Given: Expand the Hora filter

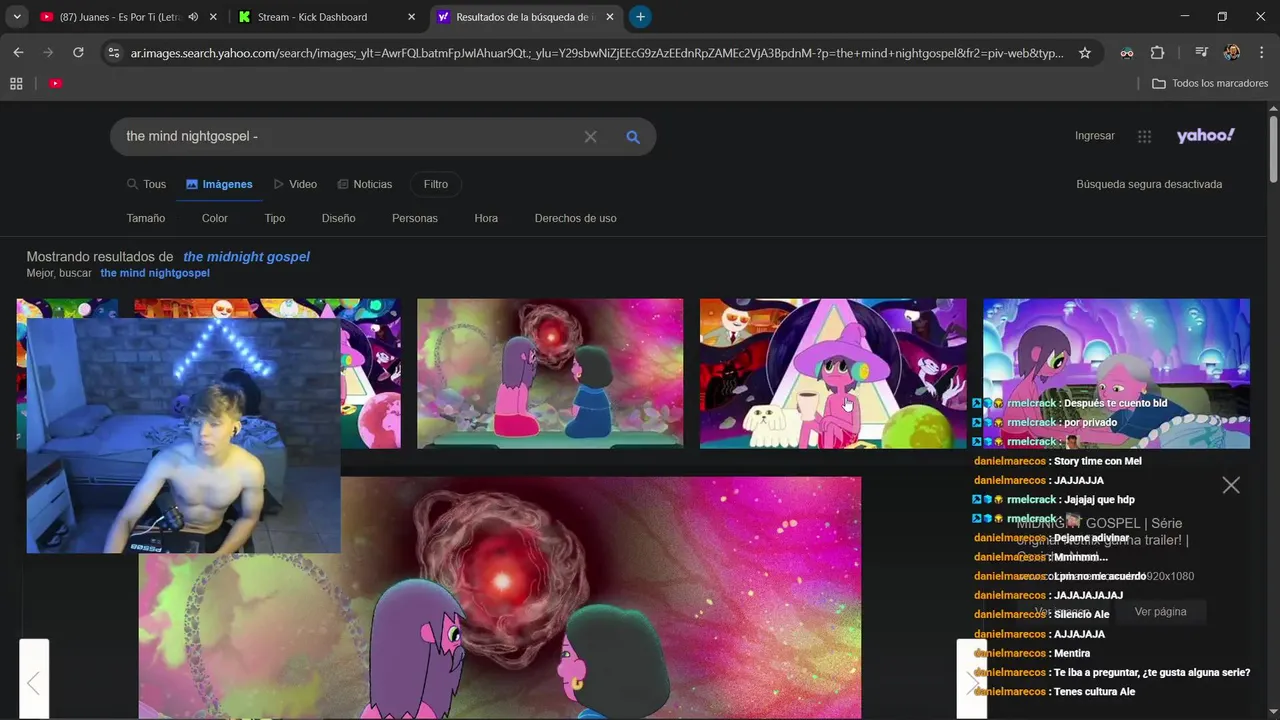Looking at the screenshot, I should coord(486,218).
